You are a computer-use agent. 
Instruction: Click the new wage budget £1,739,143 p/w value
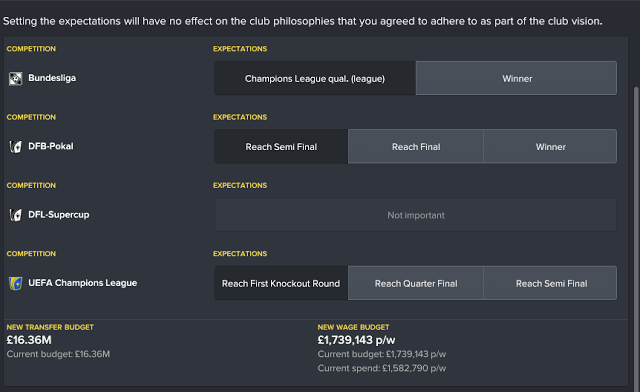pos(356,340)
